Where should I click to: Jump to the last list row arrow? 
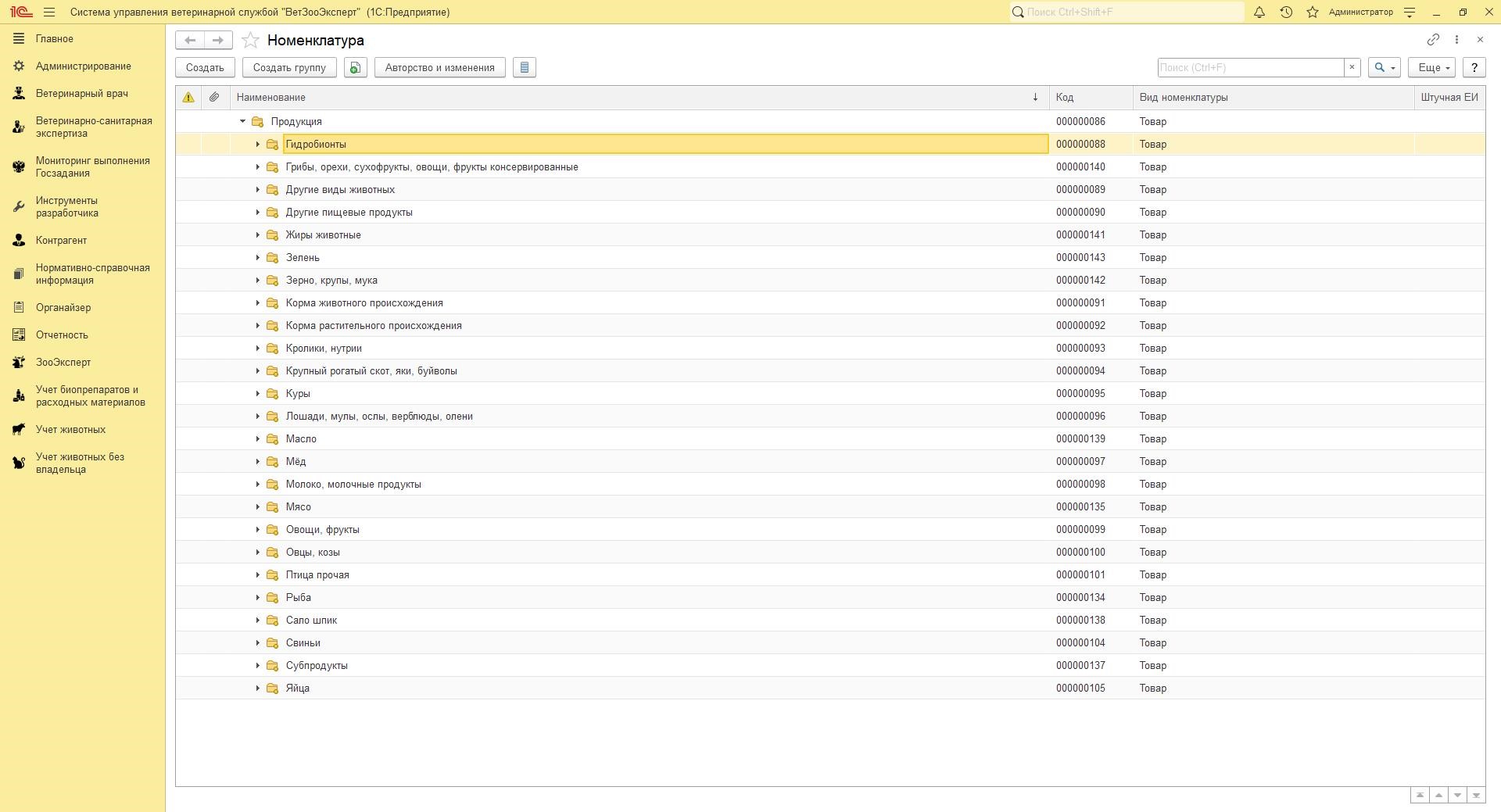[x=1476, y=796]
